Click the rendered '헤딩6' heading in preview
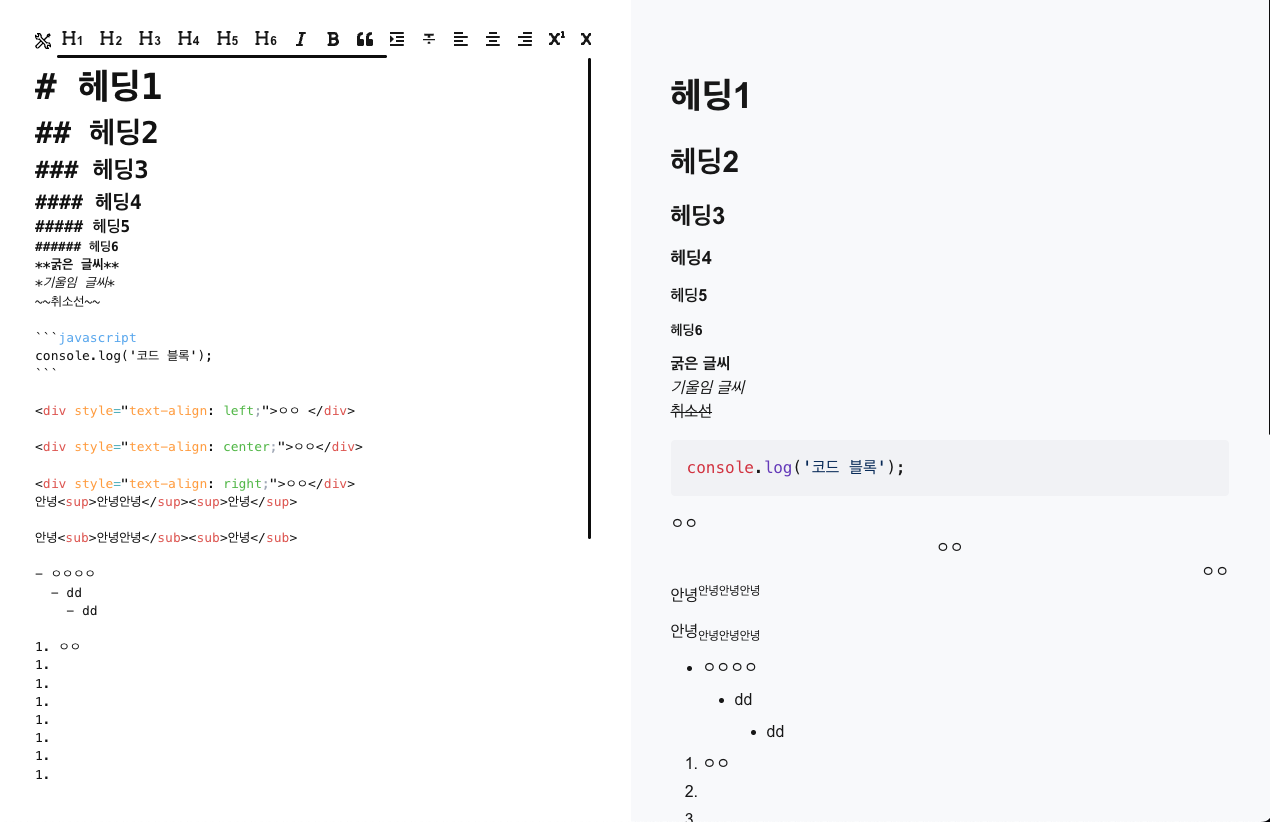 tap(686, 330)
